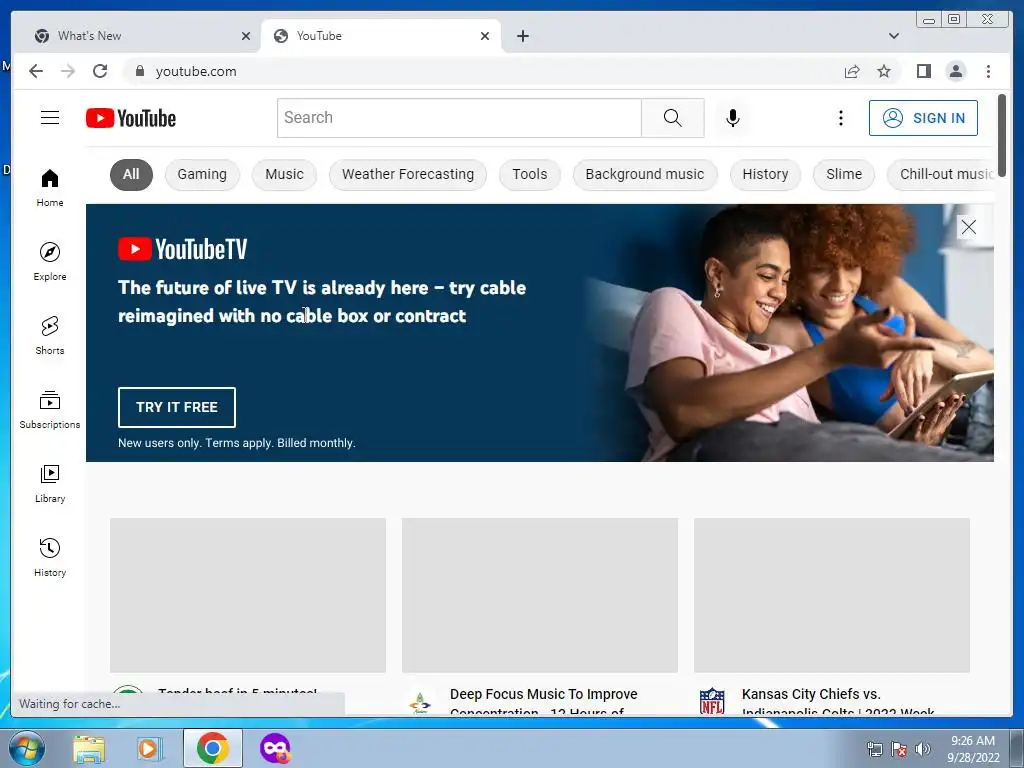Open Subscriptions in sidebar
Image resolution: width=1024 pixels, height=768 pixels.
50,409
